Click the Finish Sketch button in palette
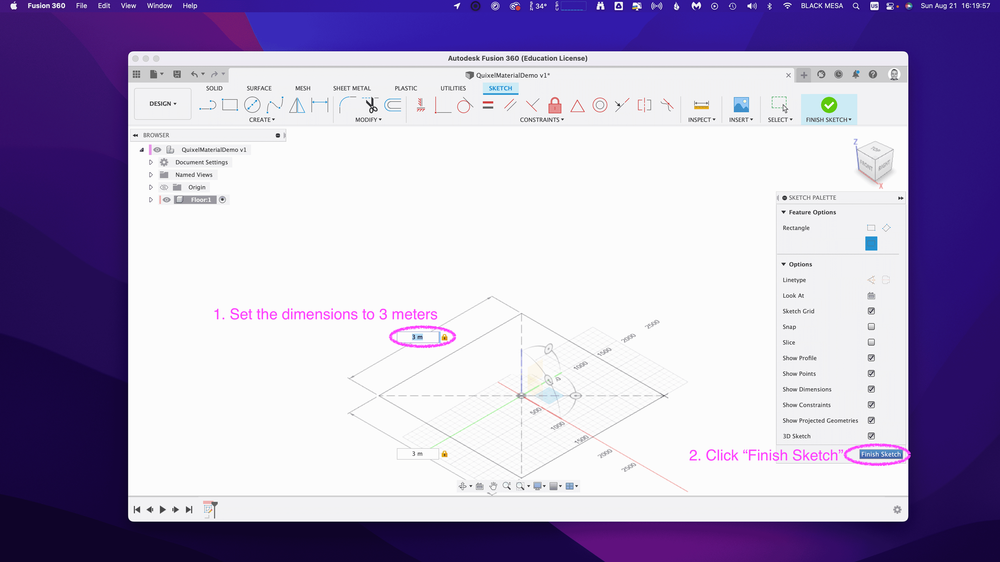 pos(880,454)
